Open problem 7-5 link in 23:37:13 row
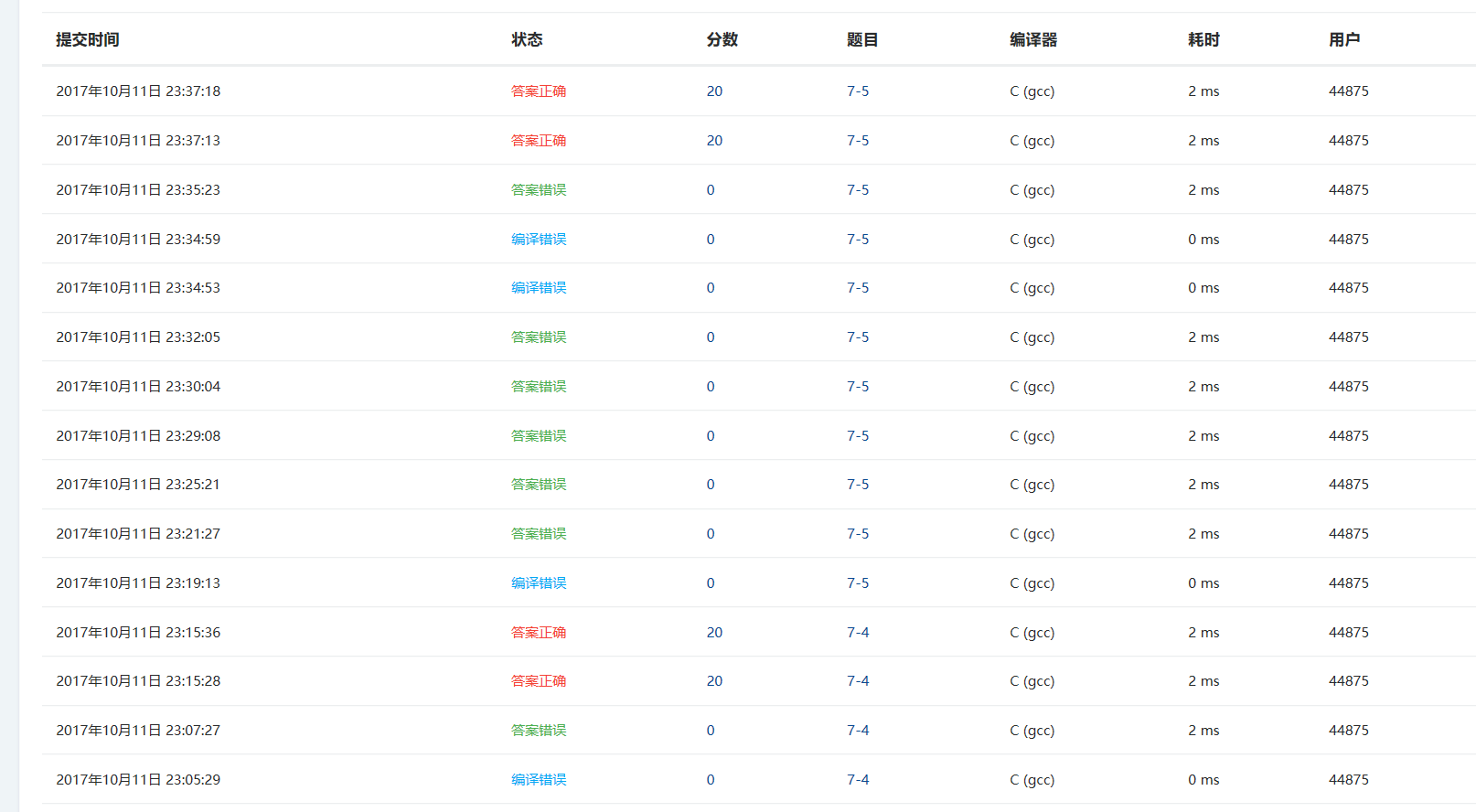Viewport: 1476px width, 812px height. (x=858, y=141)
